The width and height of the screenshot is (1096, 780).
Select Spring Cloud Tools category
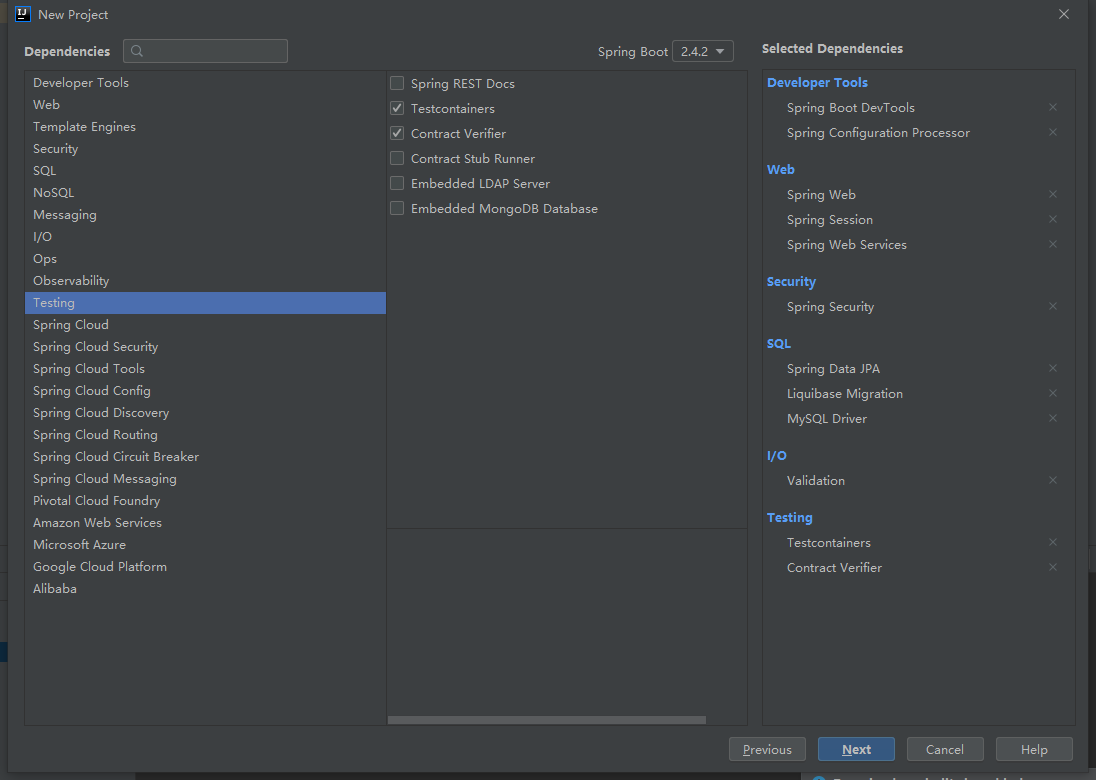205,368
